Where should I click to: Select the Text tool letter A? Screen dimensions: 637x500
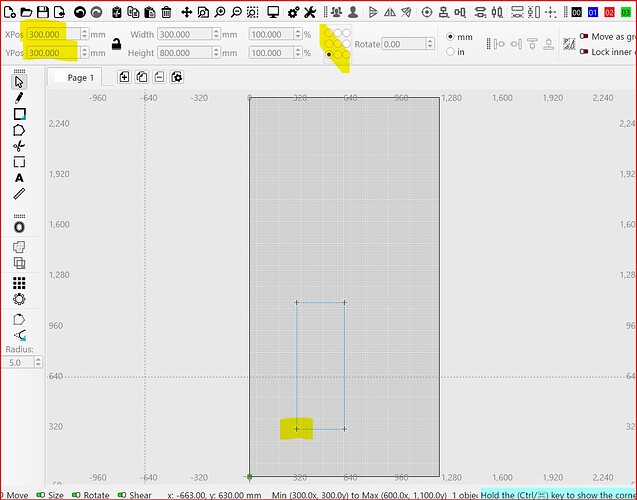tap(19, 178)
